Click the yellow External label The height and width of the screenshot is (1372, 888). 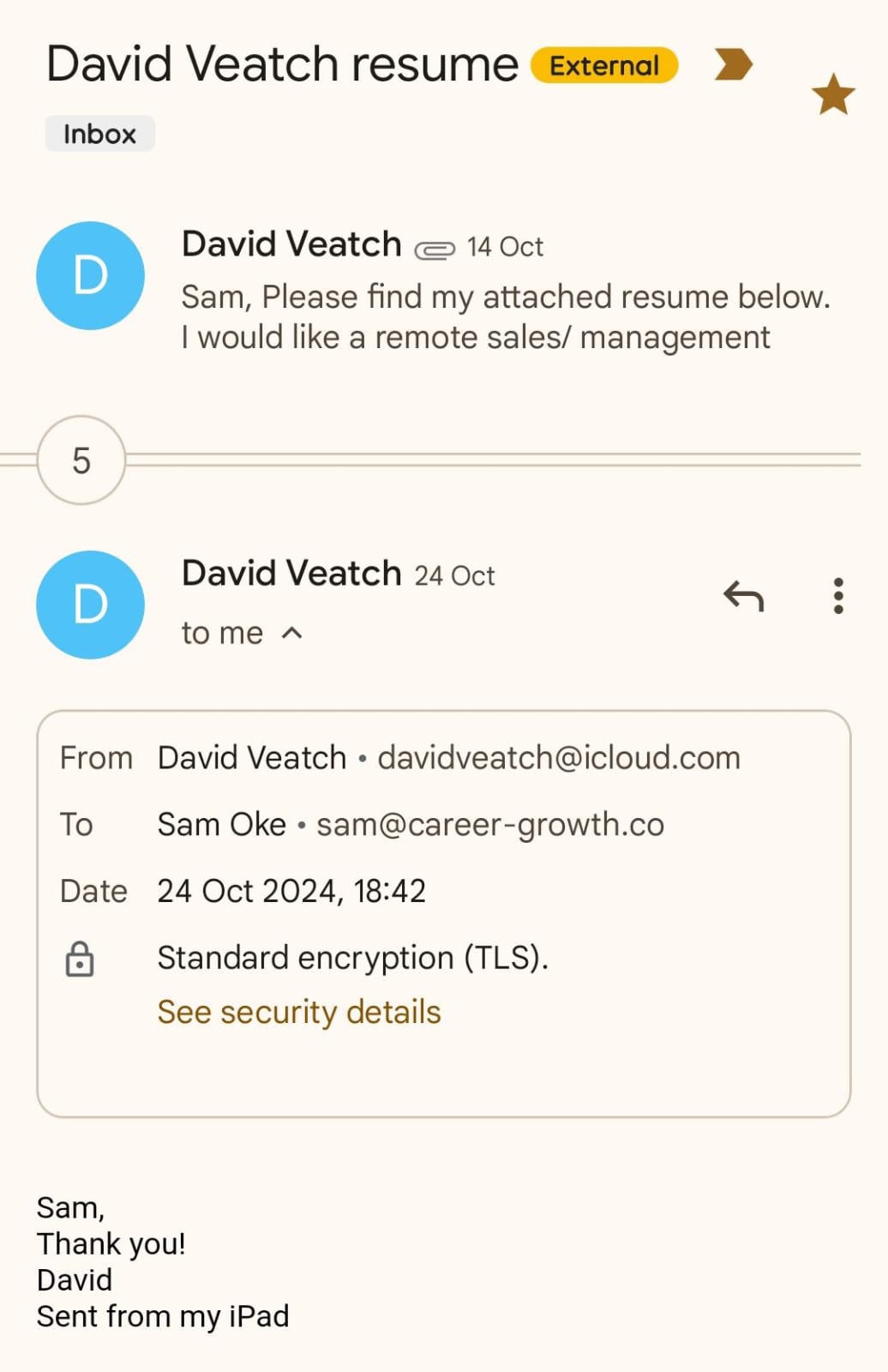(604, 66)
